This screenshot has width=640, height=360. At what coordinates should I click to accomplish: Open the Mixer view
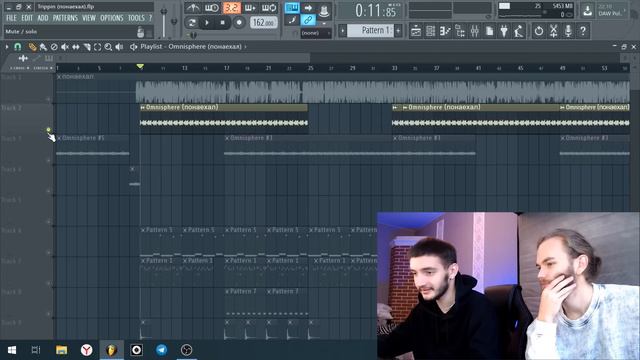pyautogui.click(x=475, y=31)
